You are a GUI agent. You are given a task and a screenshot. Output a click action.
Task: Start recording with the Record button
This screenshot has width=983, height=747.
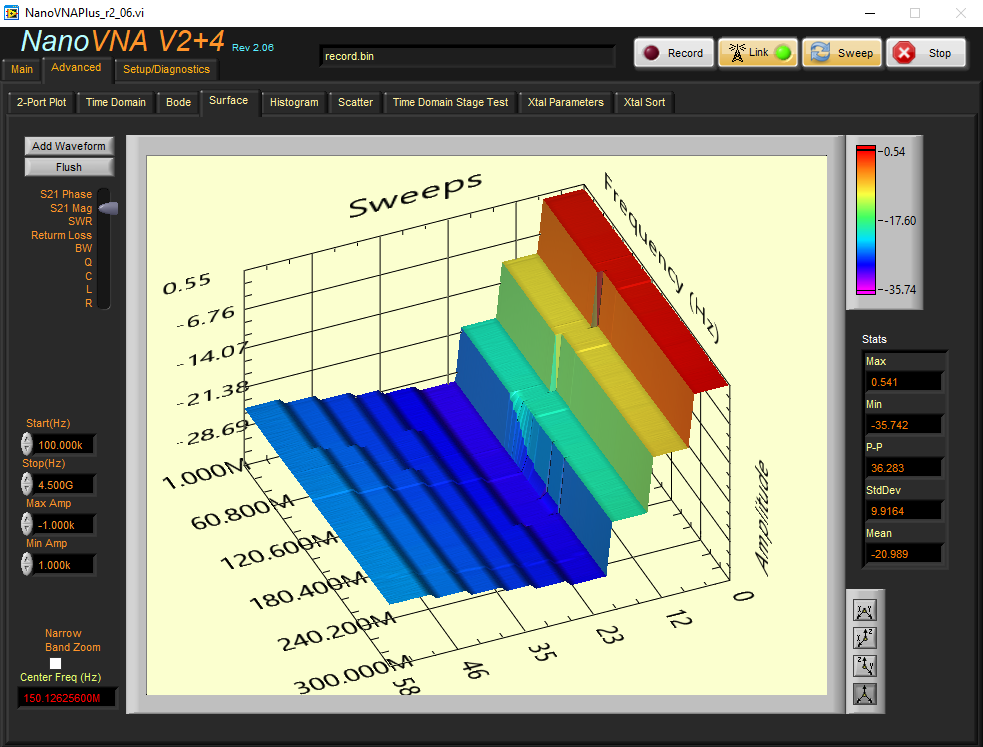tap(674, 53)
